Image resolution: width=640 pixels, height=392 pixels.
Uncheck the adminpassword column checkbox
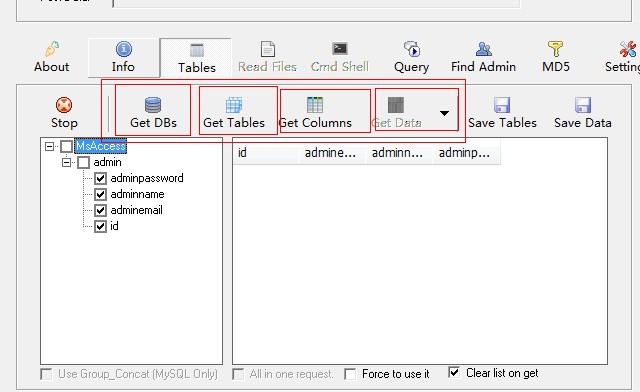(x=100, y=178)
